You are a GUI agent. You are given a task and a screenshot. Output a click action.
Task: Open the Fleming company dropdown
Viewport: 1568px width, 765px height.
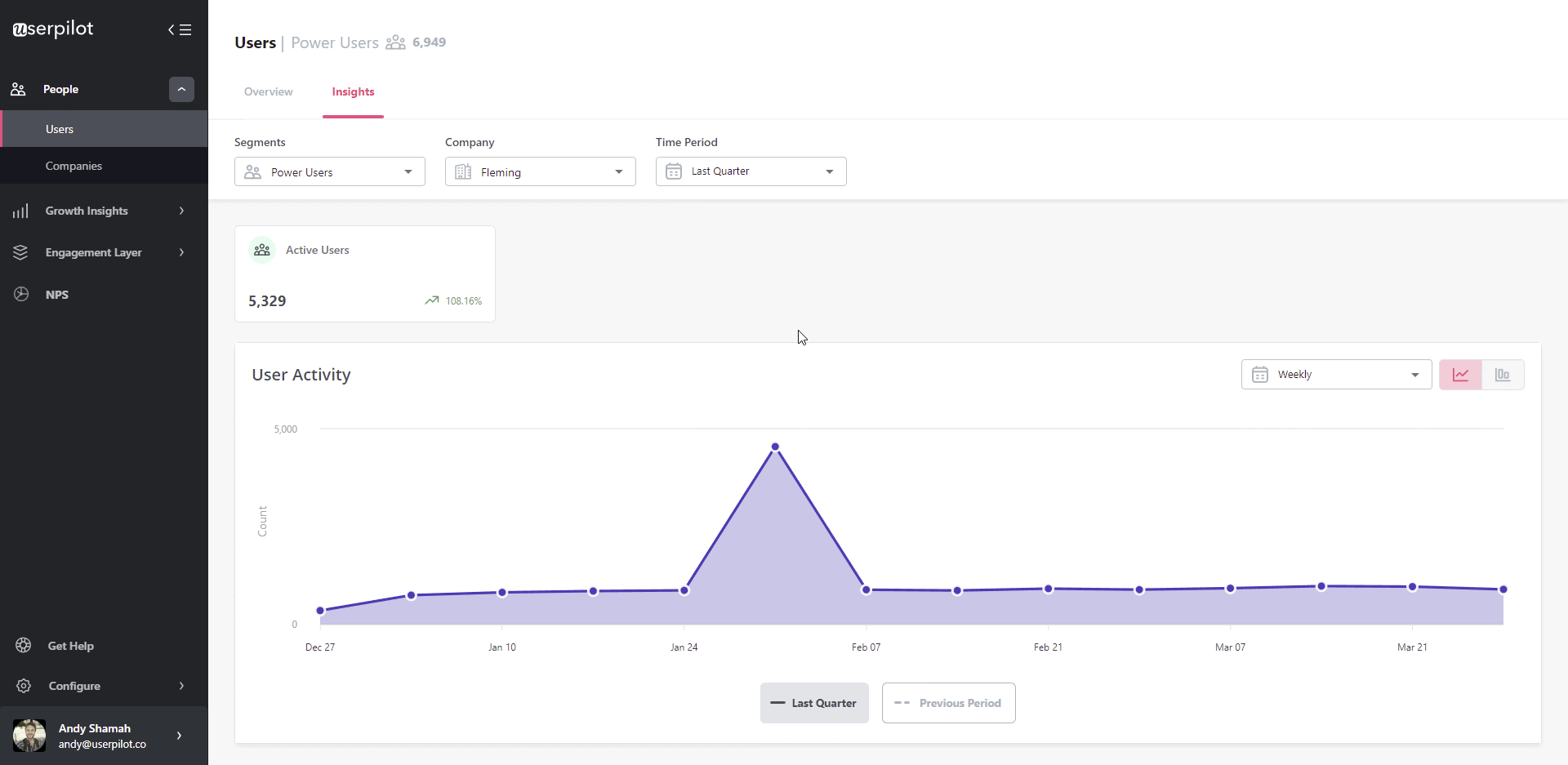pos(540,171)
